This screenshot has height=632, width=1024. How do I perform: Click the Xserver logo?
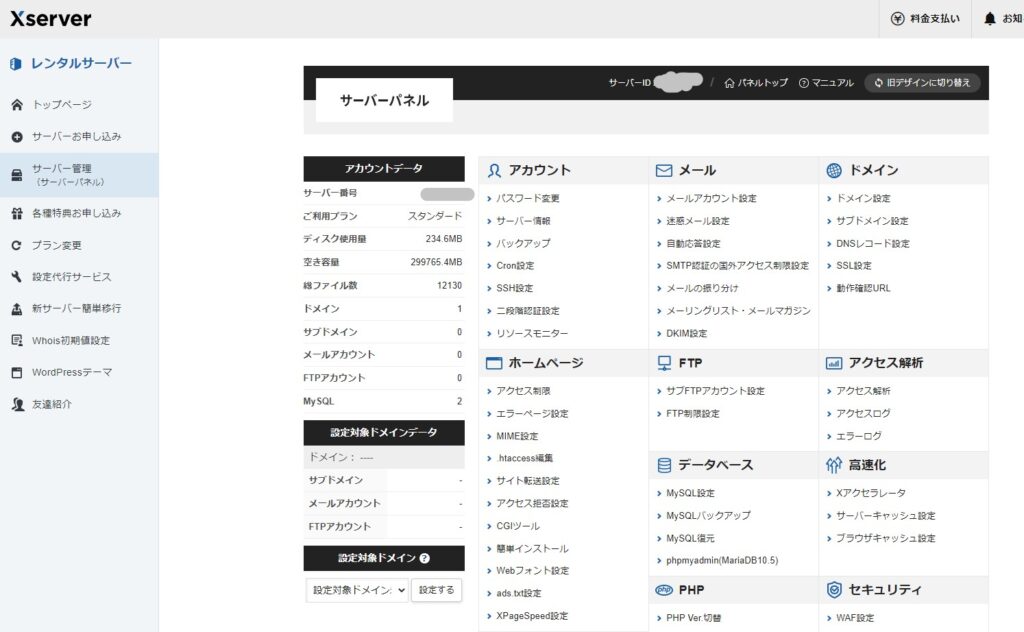(x=51, y=18)
